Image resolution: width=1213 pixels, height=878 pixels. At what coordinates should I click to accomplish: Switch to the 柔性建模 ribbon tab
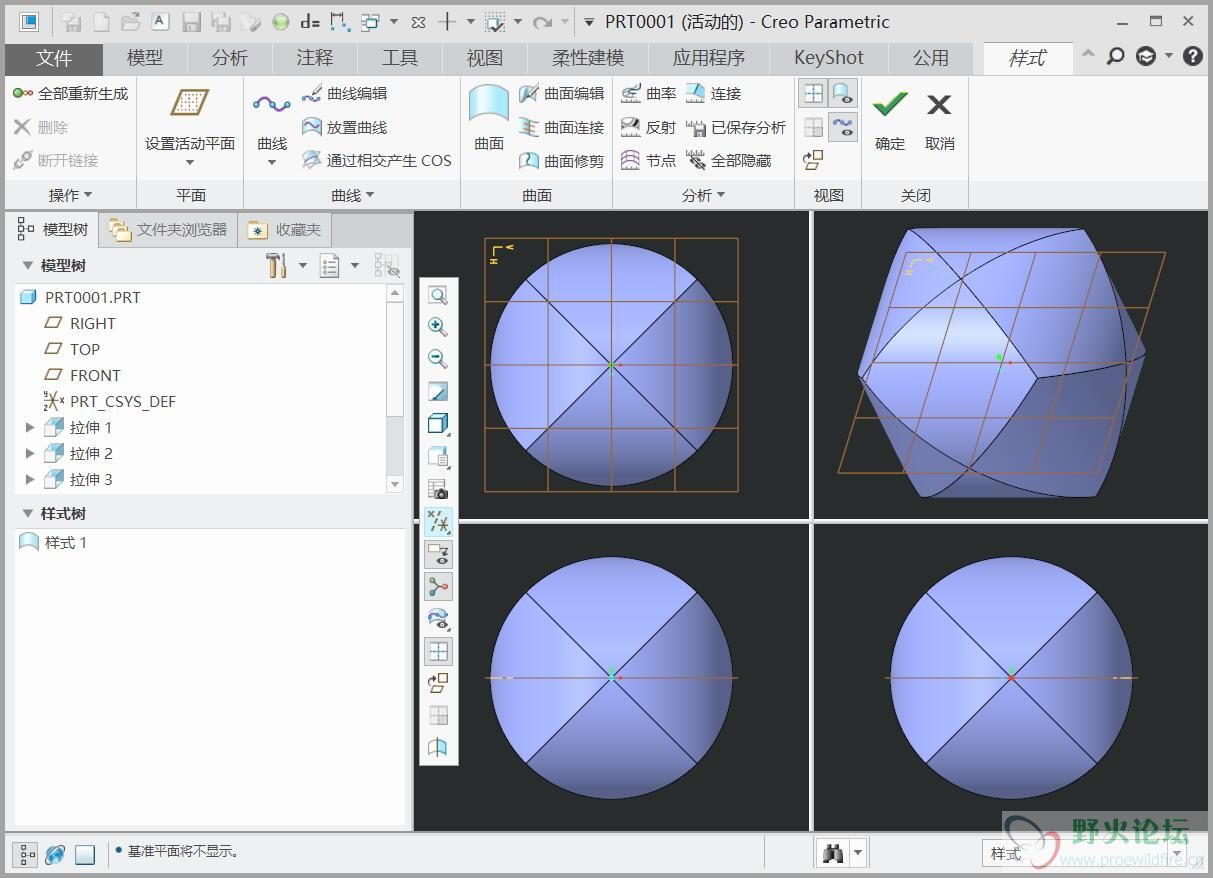pos(588,59)
